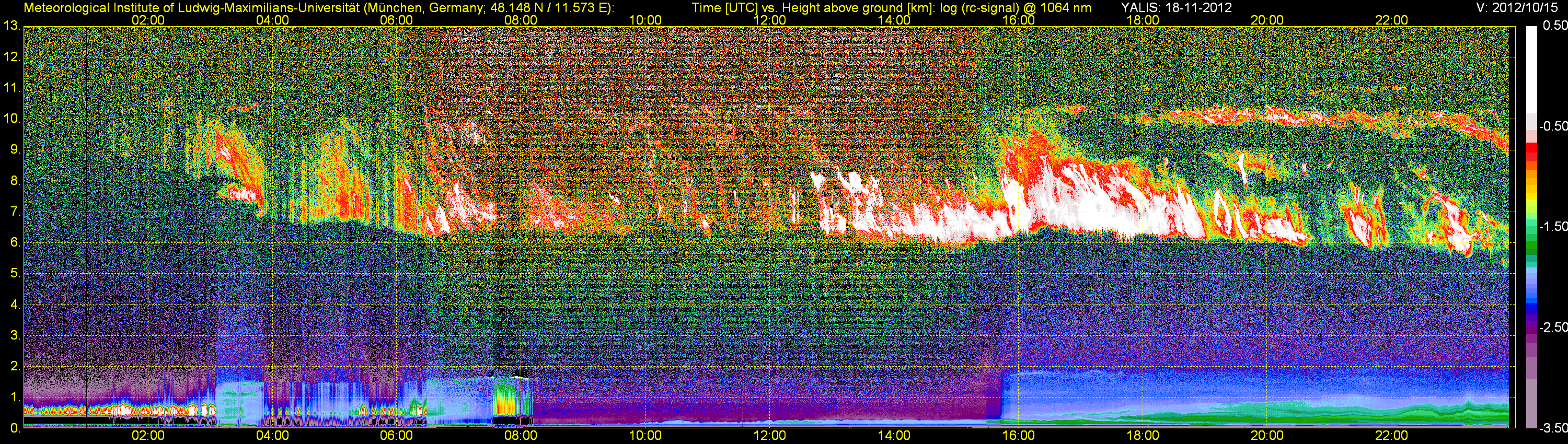The image size is (1568, 444).
Task: Select '06:00' on the upper time axis
Action: coord(396,20)
